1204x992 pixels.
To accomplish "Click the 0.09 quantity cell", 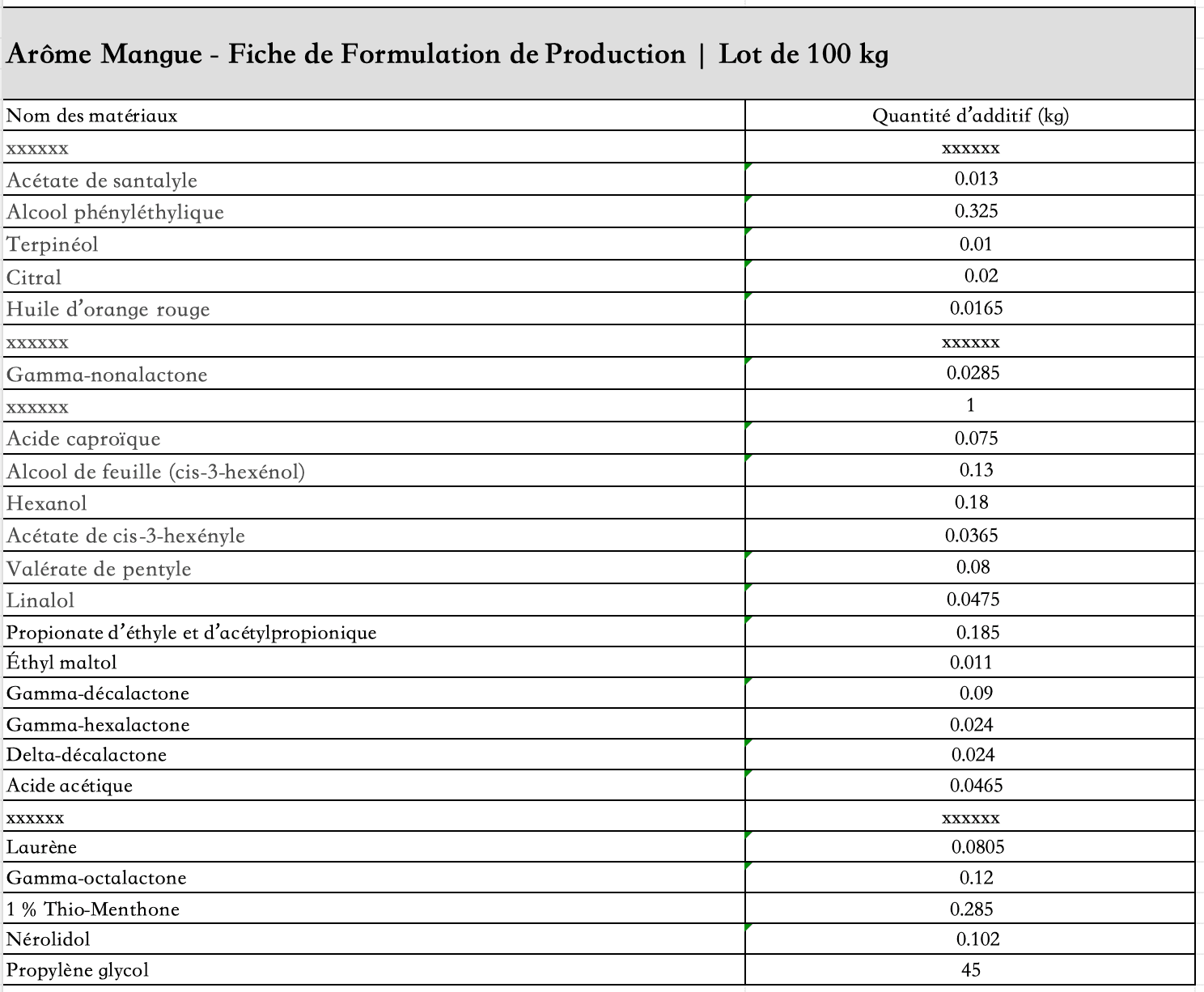I will point(970,693).
